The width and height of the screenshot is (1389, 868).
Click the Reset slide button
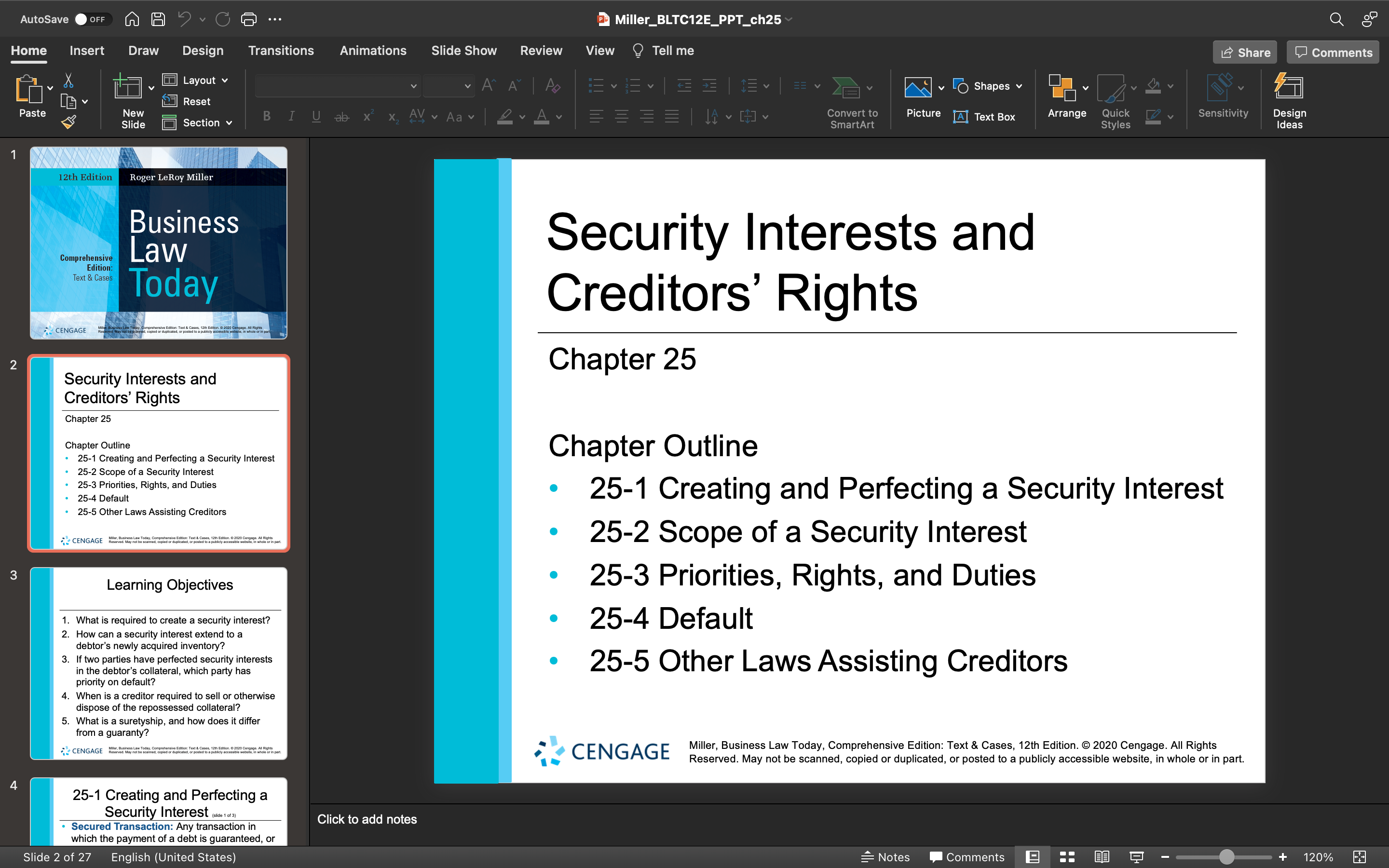(187, 101)
